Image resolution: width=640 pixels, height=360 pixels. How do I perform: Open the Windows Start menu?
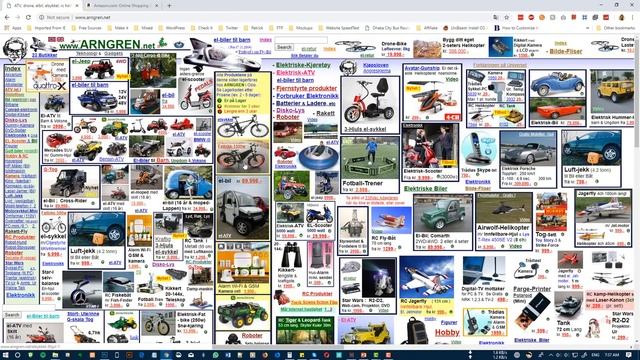(6, 355)
